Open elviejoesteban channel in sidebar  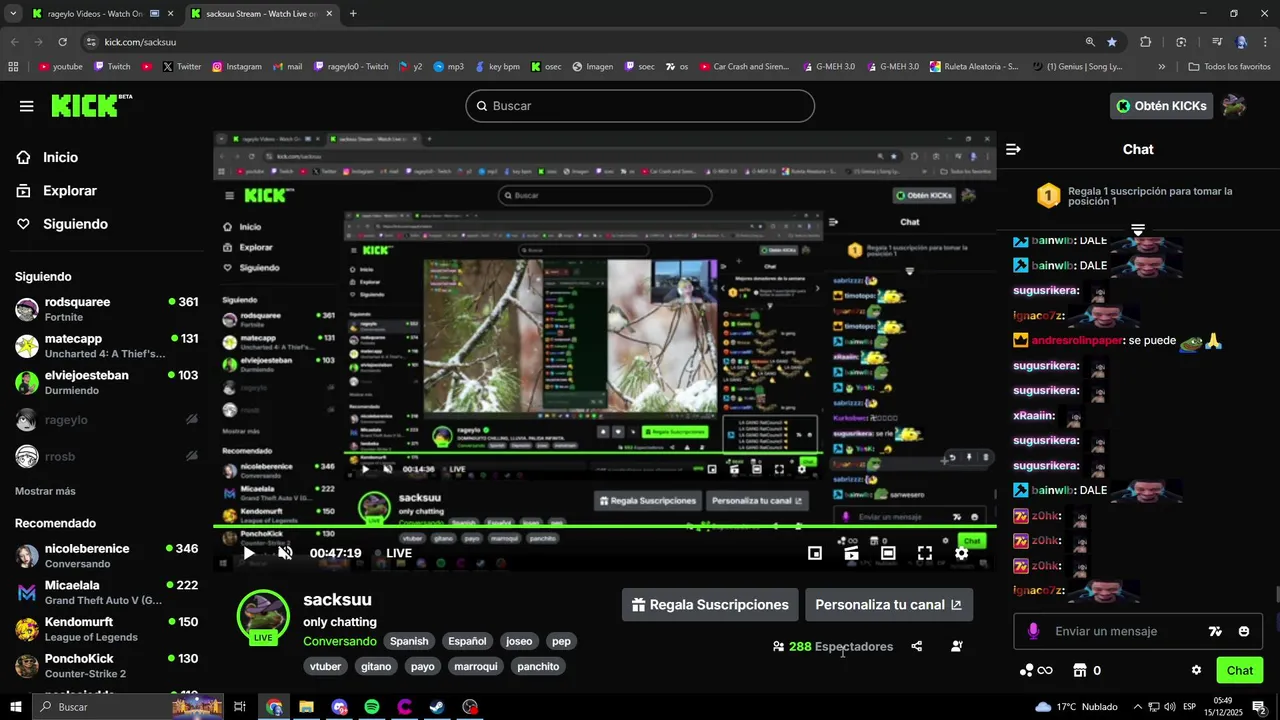106,382
